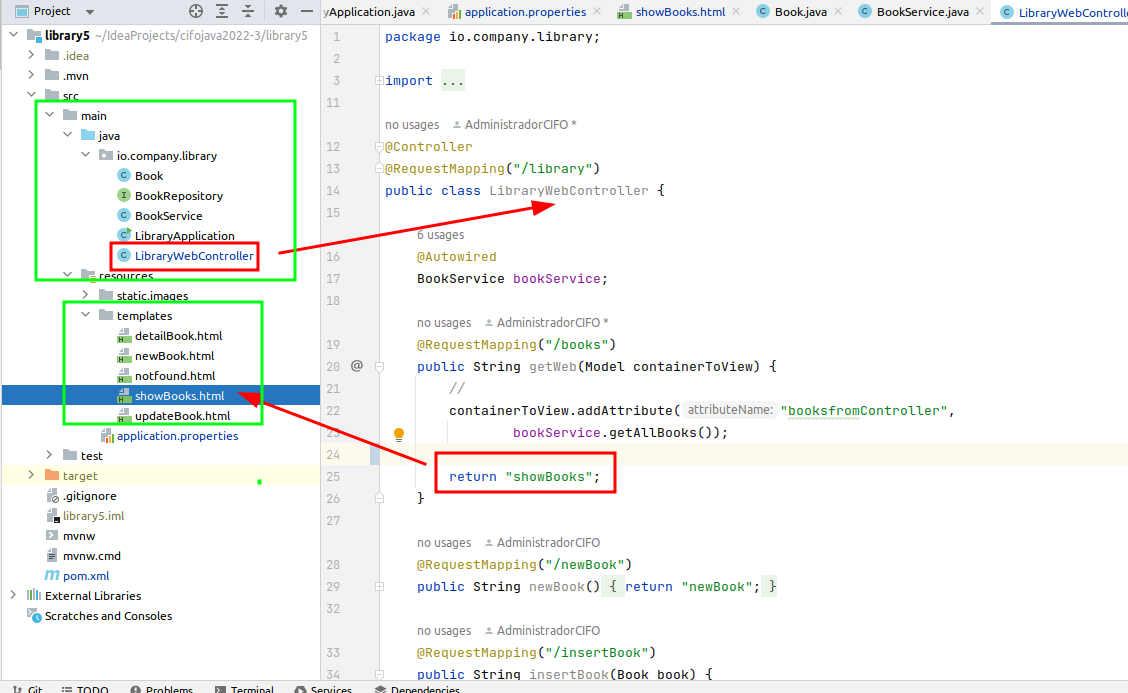Image resolution: width=1128 pixels, height=693 pixels.
Task: Expand the static.images folder
Action: pos(86,294)
